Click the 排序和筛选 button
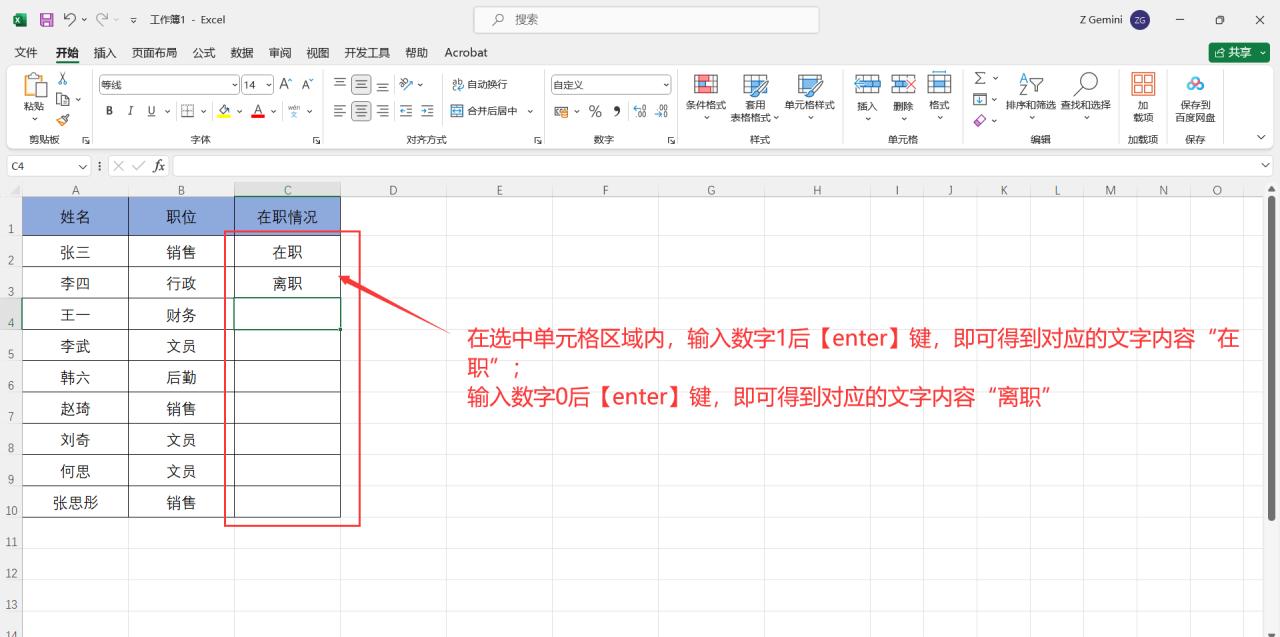The width and height of the screenshot is (1280, 637). (x=1030, y=96)
